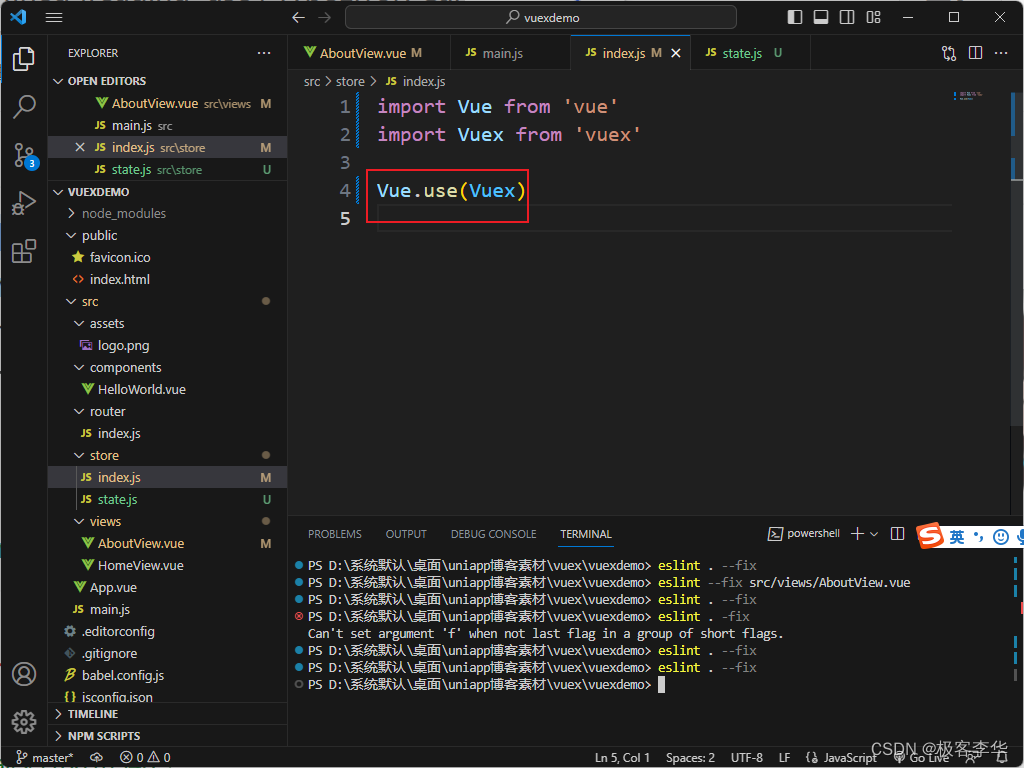This screenshot has width=1024, height=768.
Task: Click the Split Editor icon
Action: tap(975, 52)
